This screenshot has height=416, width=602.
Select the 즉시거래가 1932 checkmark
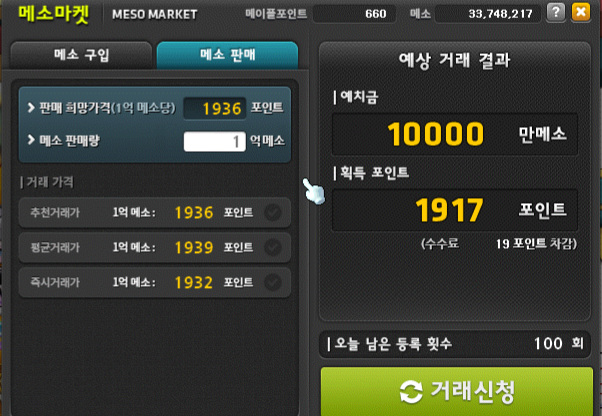[x=273, y=282]
